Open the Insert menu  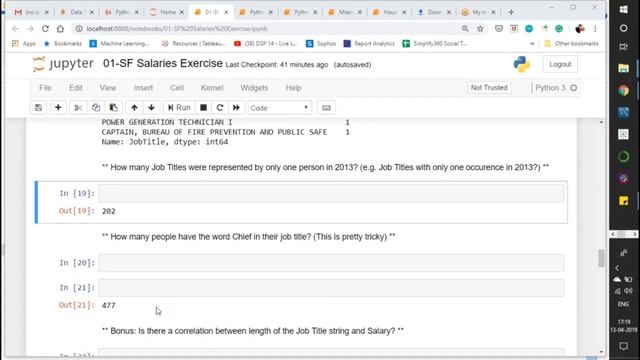tap(143, 88)
